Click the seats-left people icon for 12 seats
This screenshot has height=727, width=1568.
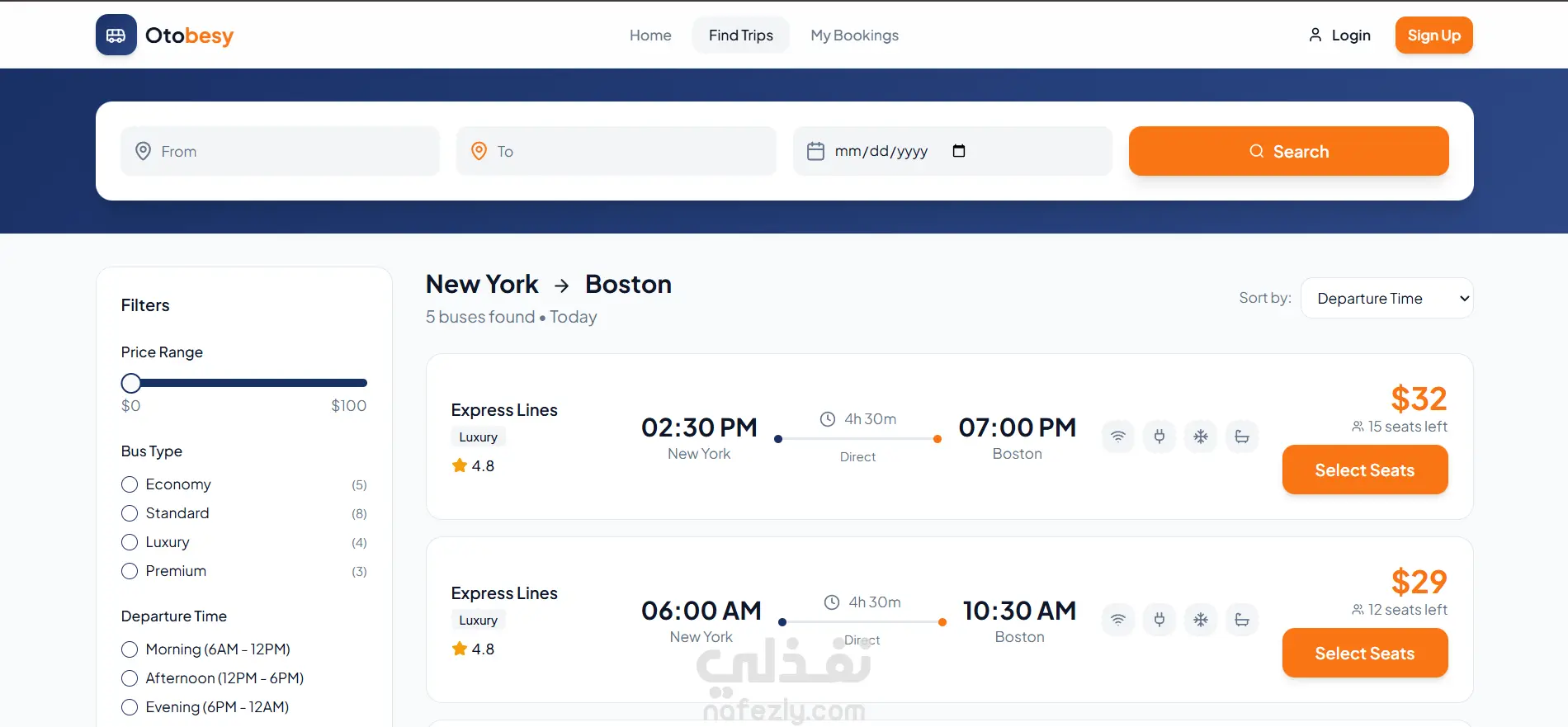(x=1358, y=610)
